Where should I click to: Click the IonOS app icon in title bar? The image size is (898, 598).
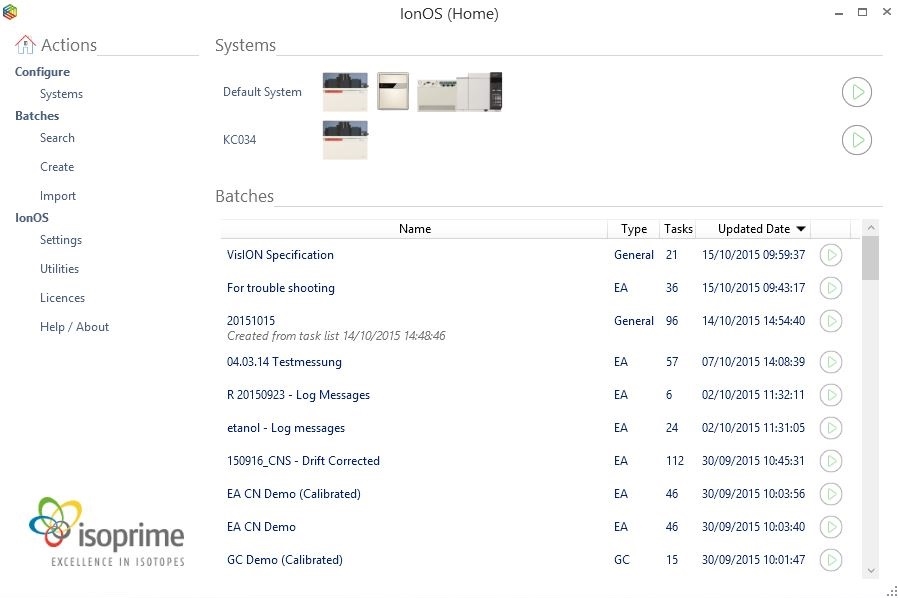[10, 12]
